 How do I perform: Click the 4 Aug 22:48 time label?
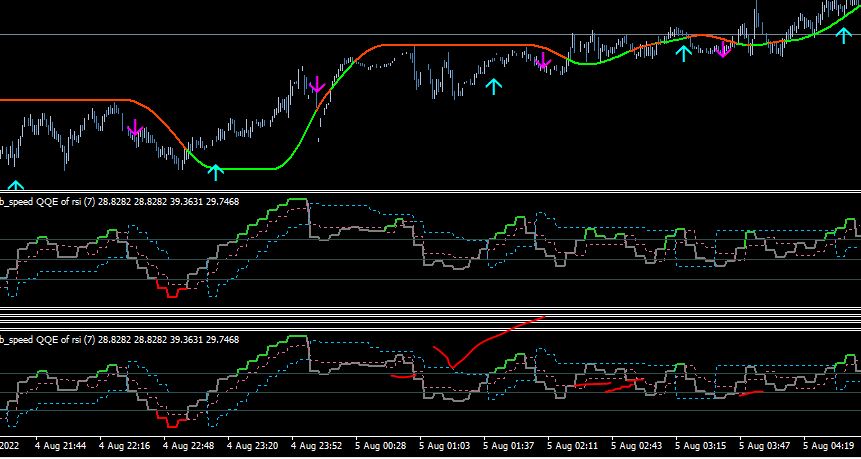coord(189,445)
